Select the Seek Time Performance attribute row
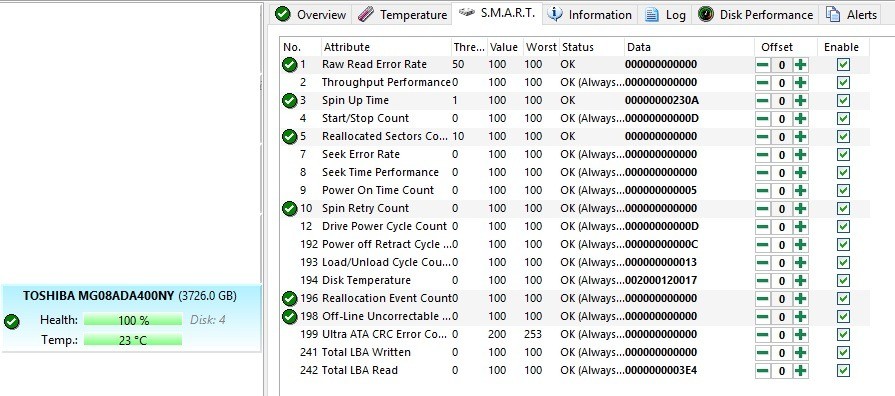 point(575,172)
